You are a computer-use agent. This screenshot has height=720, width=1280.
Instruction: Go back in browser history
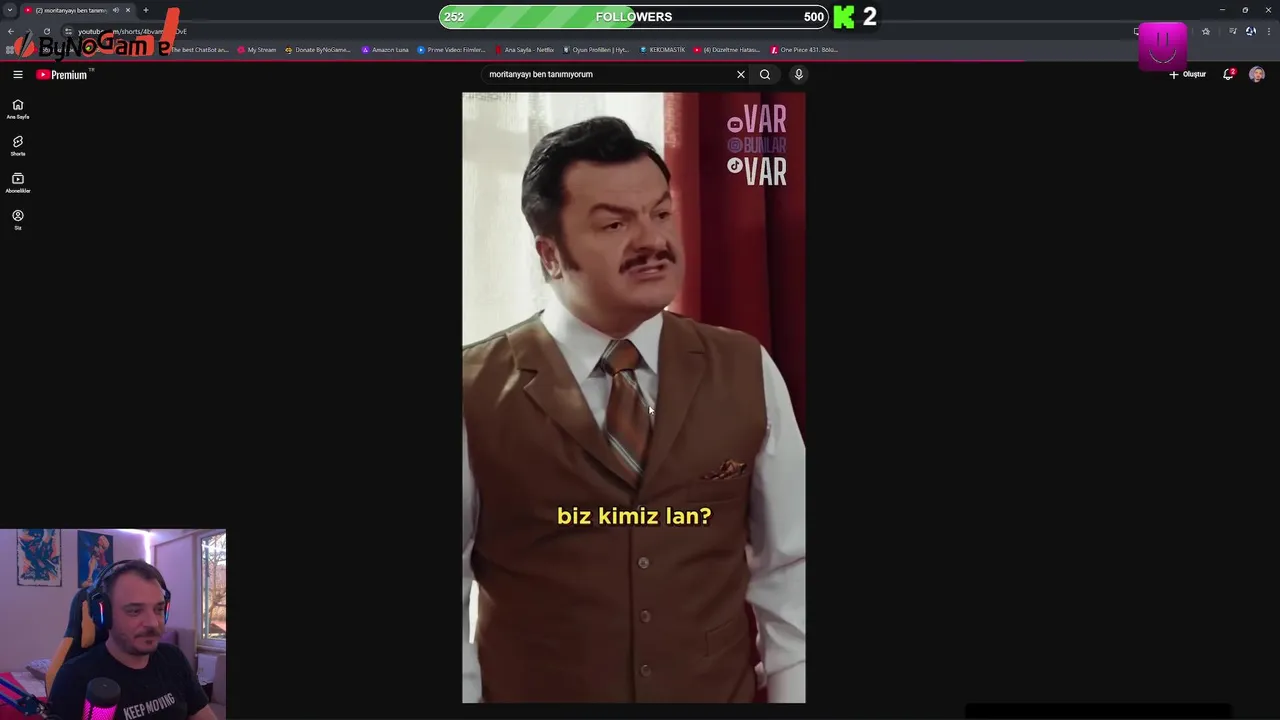(x=11, y=31)
